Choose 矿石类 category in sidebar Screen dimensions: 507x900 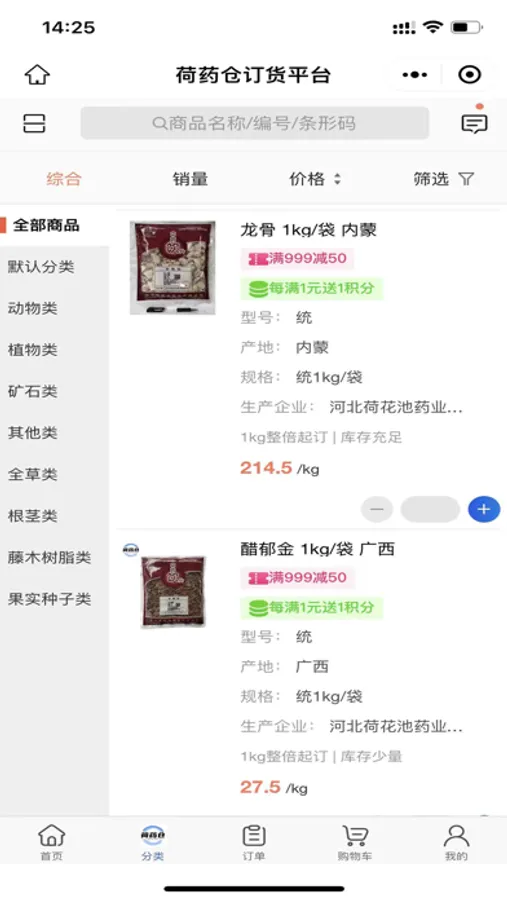(x=33, y=391)
